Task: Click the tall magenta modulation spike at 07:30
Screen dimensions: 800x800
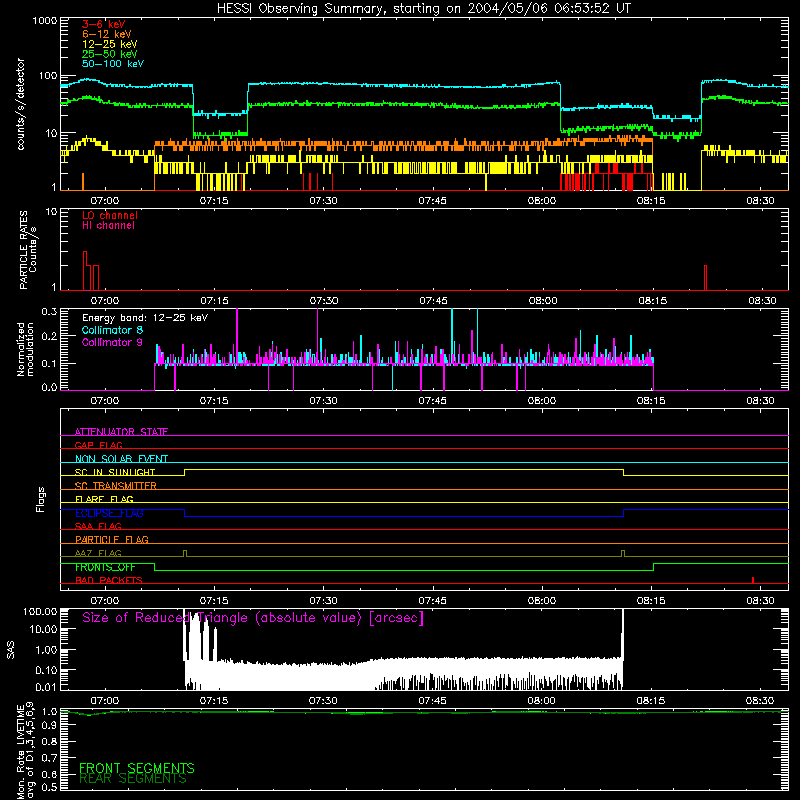Action: (x=317, y=335)
